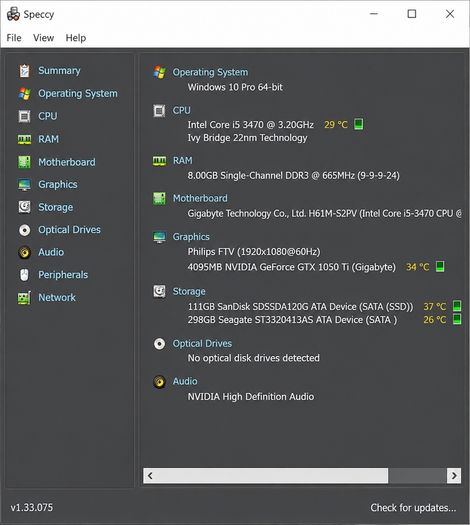Click the '298GB Seagate ST3320413AS' storage line

tap(292, 320)
